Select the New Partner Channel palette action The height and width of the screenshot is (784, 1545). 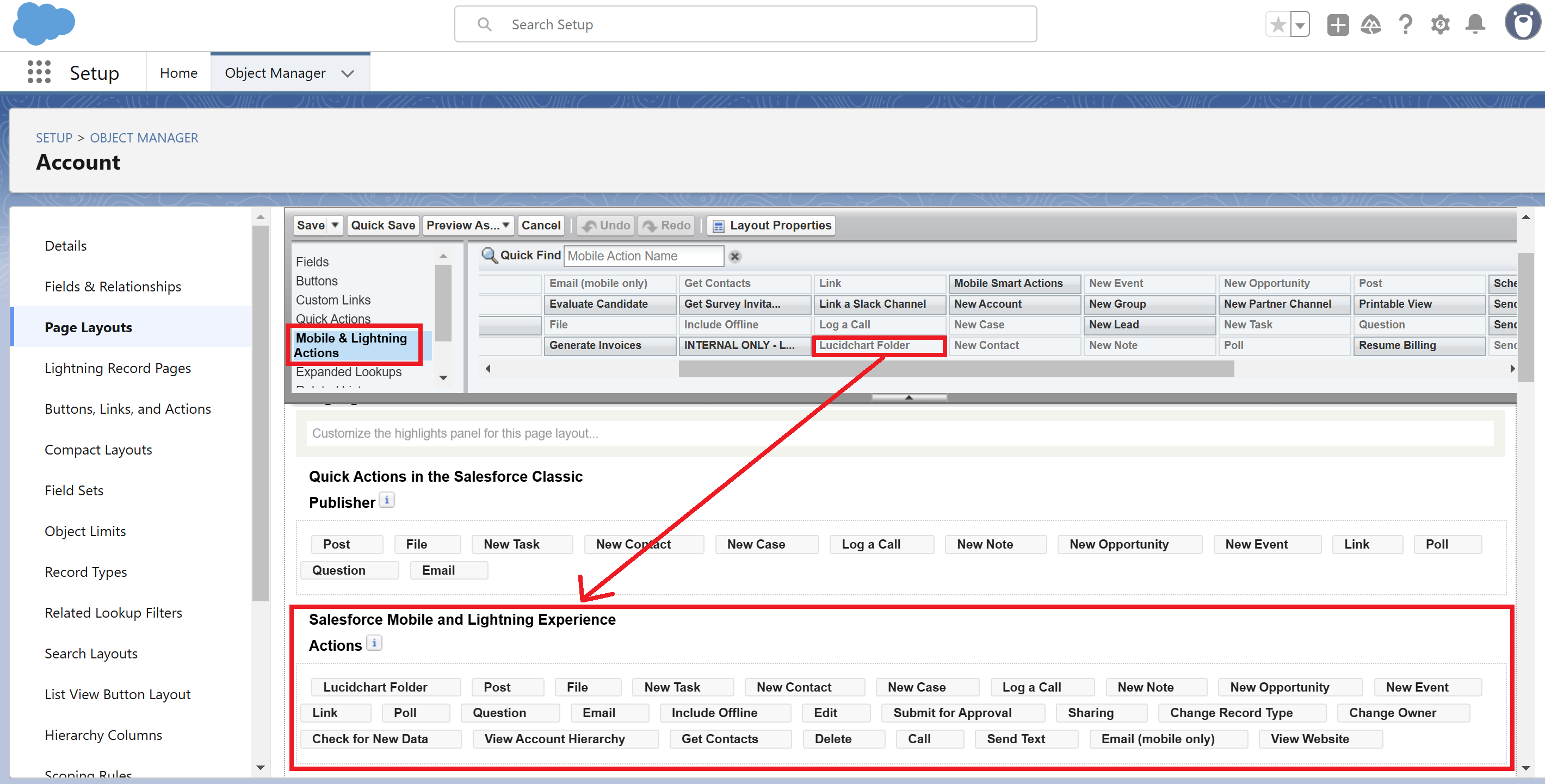click(1284, 304)
